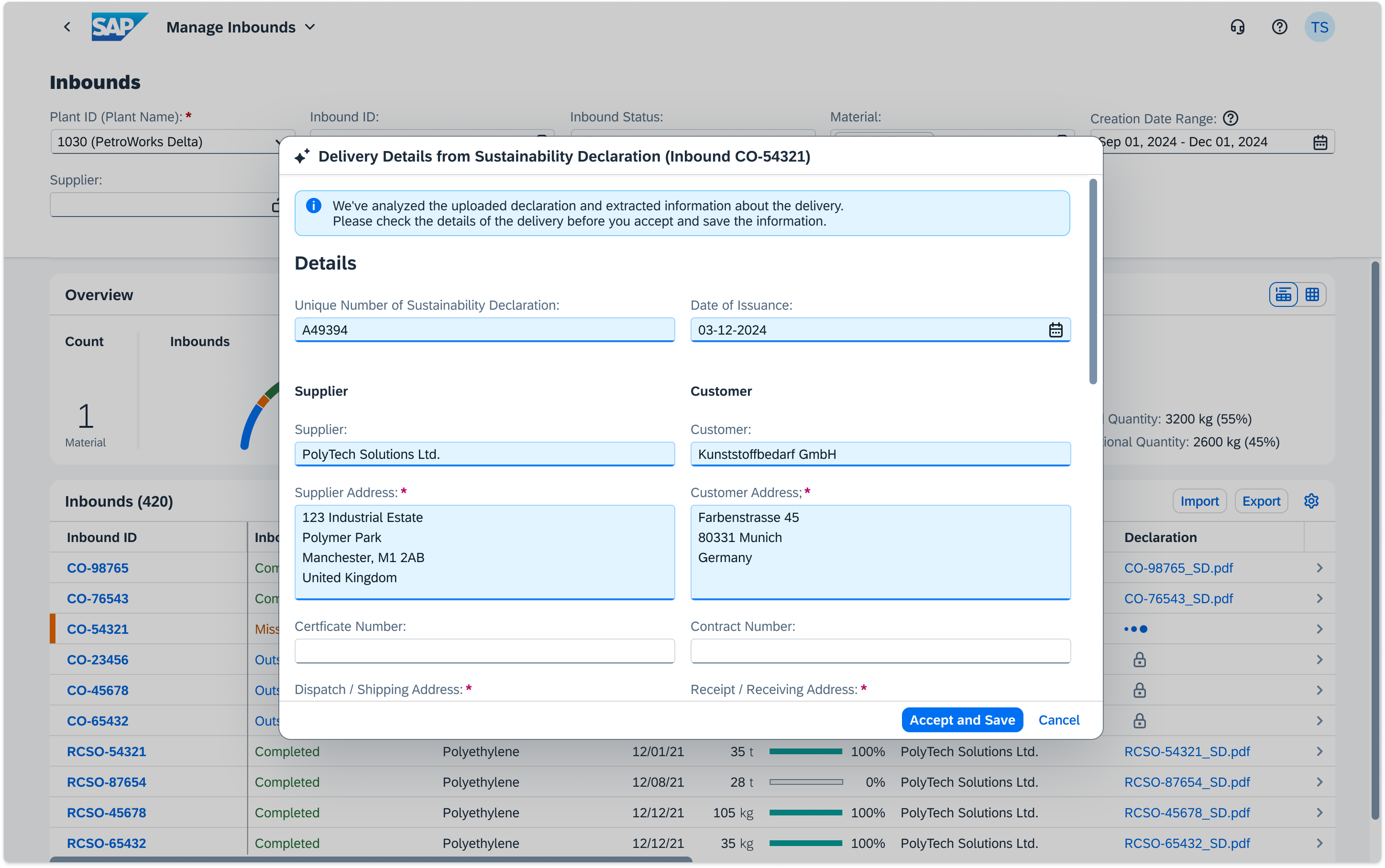Open the TS user avatar menu
This screenshot has height=868, width=1385.
tap(1319, 27)
